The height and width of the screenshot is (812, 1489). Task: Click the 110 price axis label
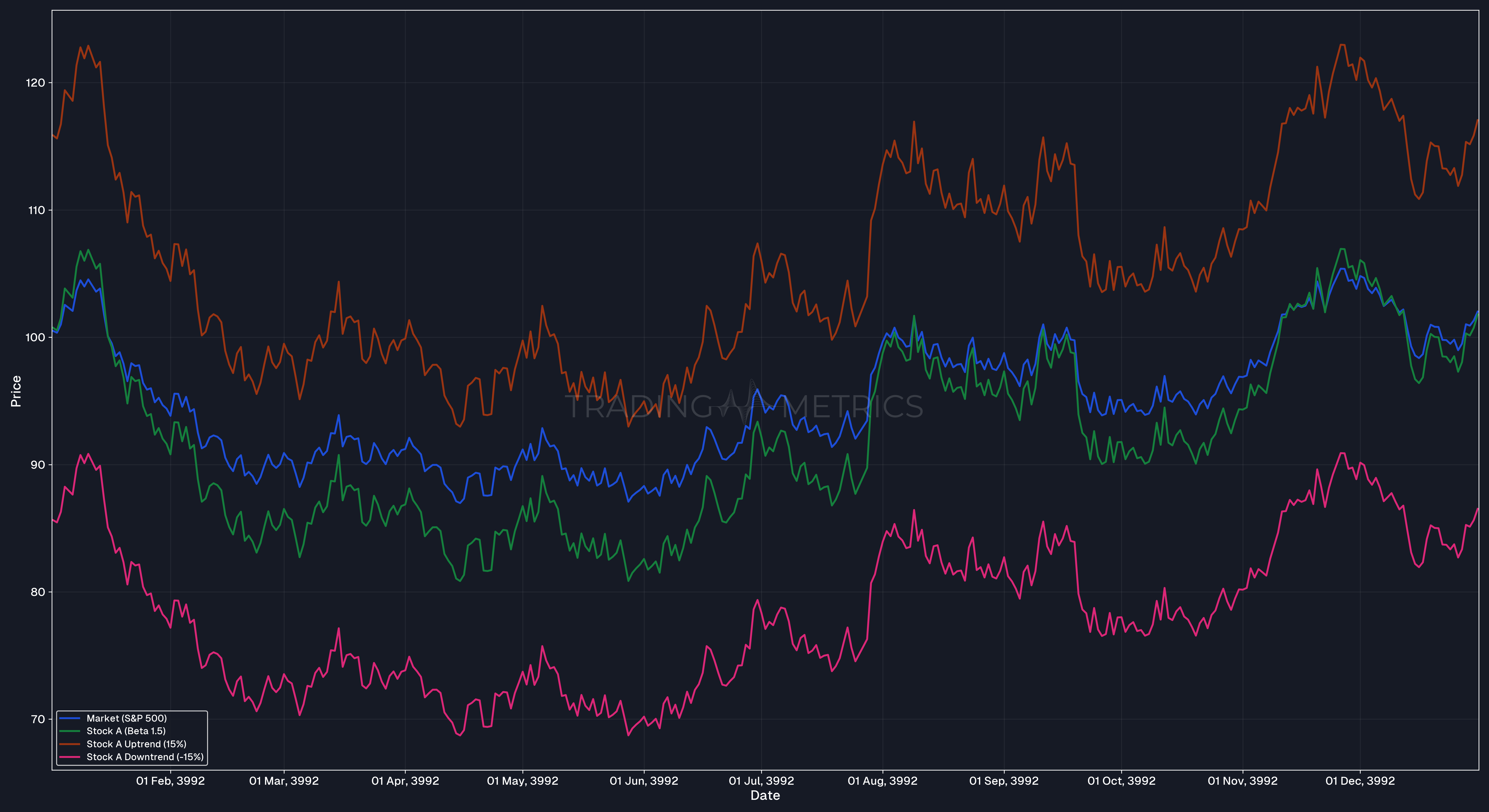[x=36, y=210]
